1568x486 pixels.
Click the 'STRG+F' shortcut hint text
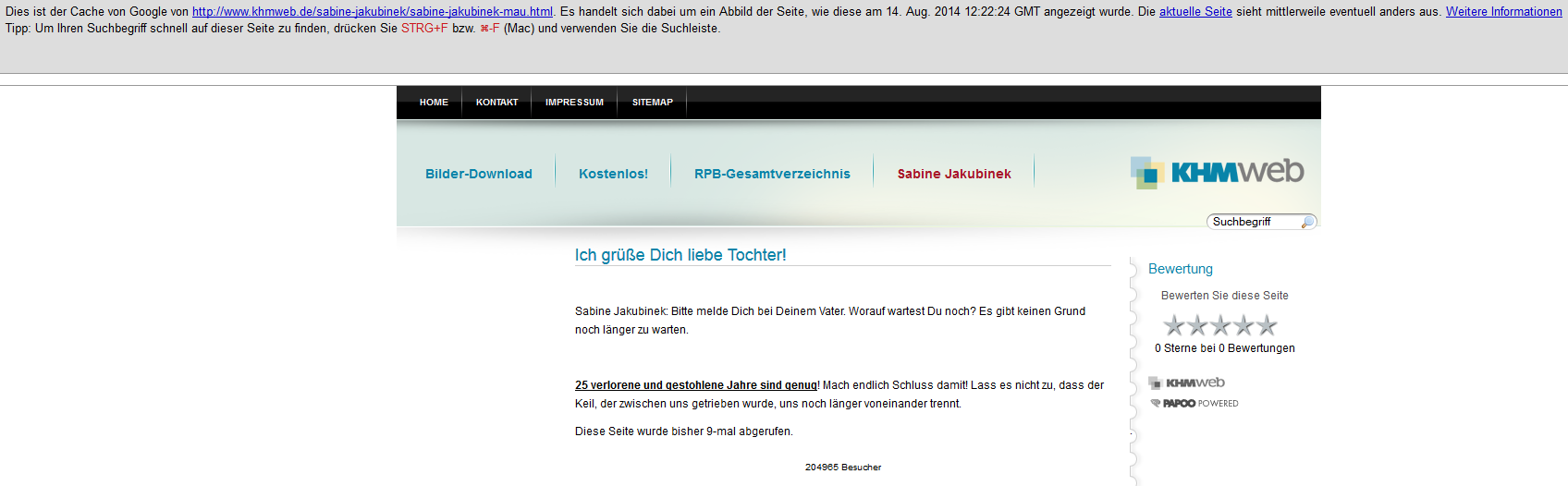(424, 29)
